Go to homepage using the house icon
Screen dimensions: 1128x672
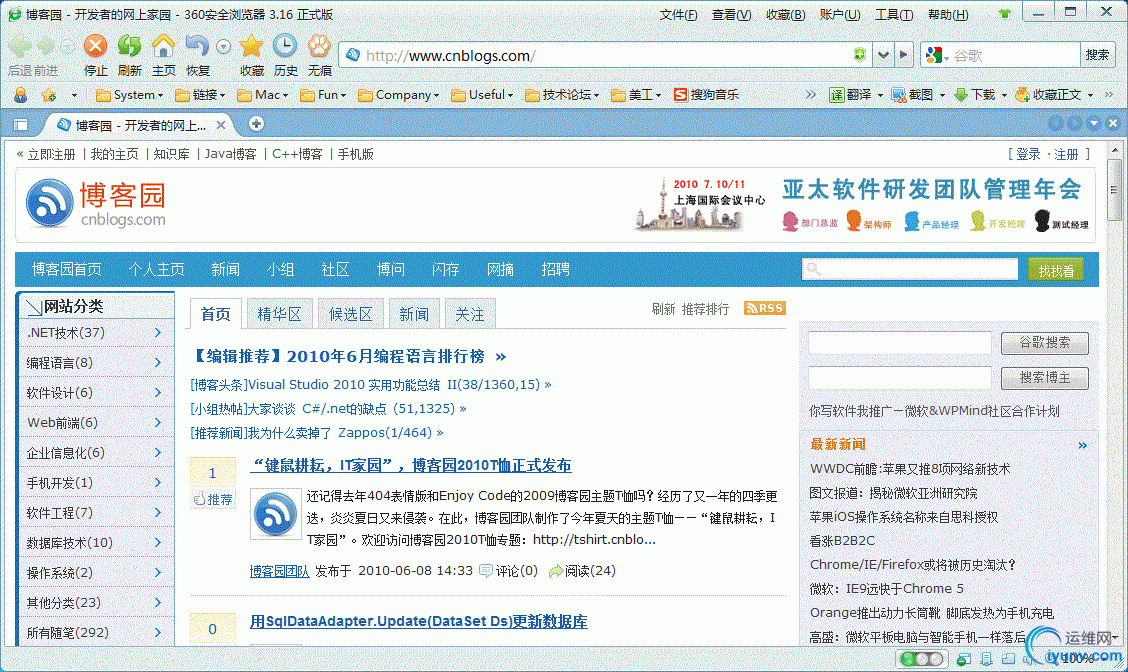click(163, 46)
